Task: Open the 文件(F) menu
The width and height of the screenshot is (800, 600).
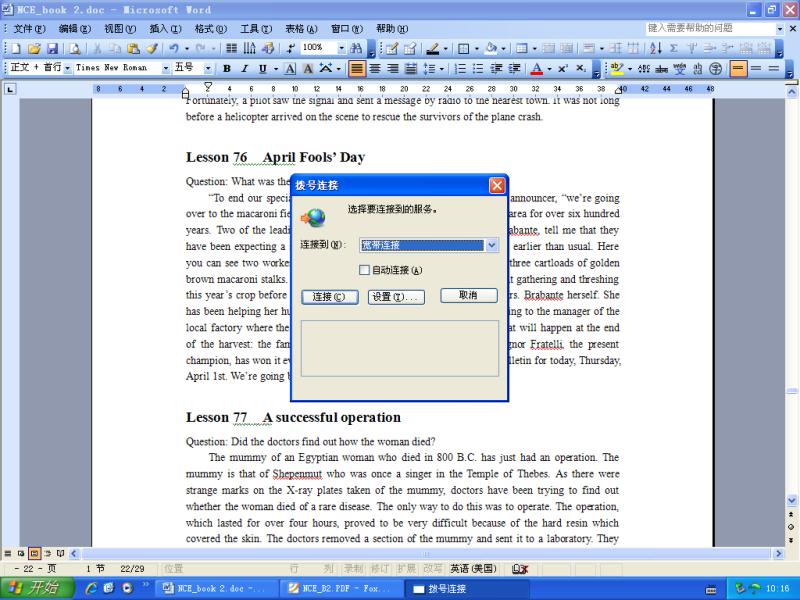Action: point(29,29)
